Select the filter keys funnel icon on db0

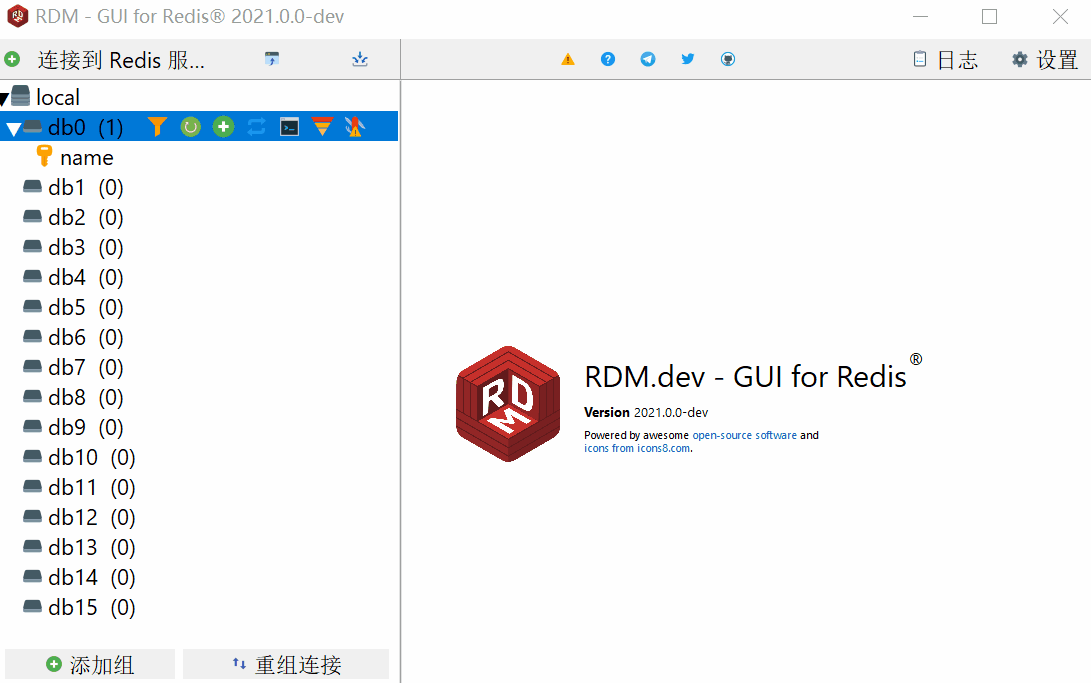[157, 127]
